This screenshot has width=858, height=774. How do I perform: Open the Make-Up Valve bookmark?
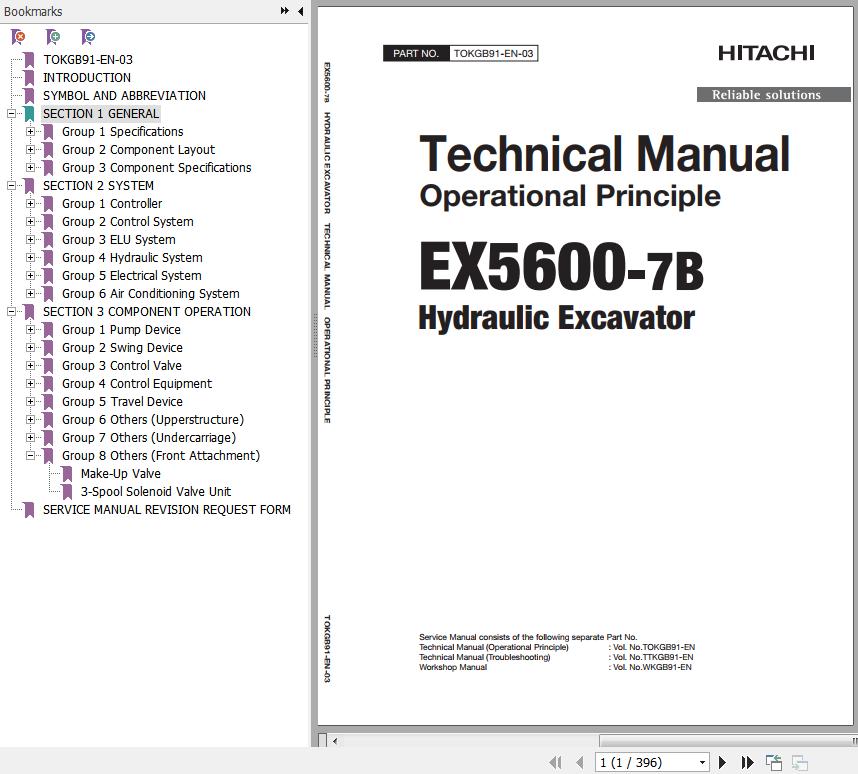pyautogui.click(x=120, y=474)
